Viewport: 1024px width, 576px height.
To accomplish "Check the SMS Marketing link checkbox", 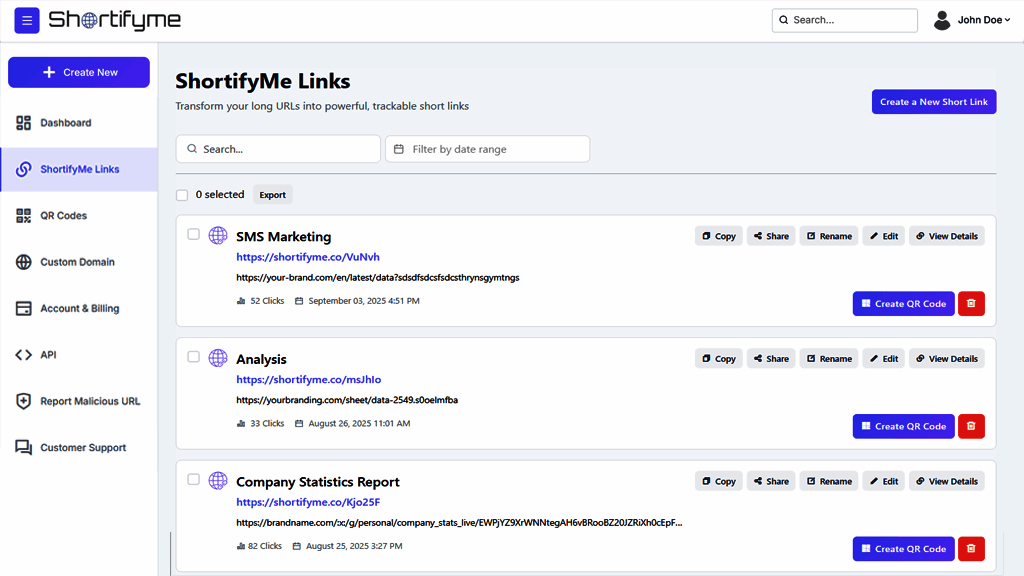I will click(x=194, y=235).
